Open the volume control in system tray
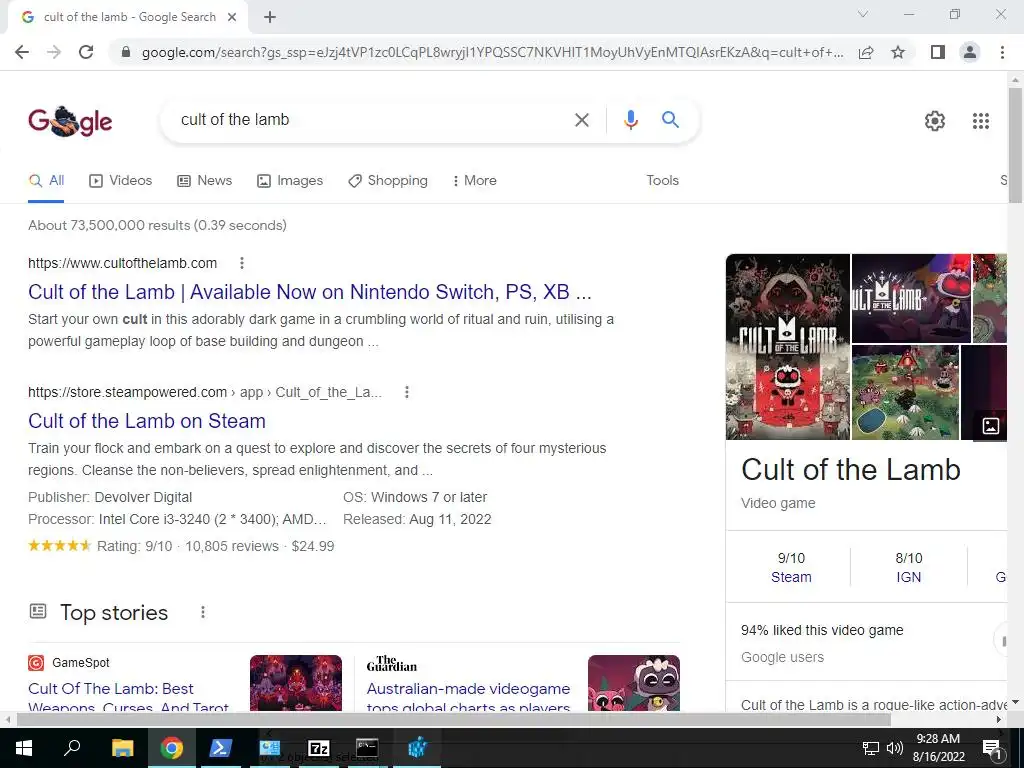 click(895, 748)
